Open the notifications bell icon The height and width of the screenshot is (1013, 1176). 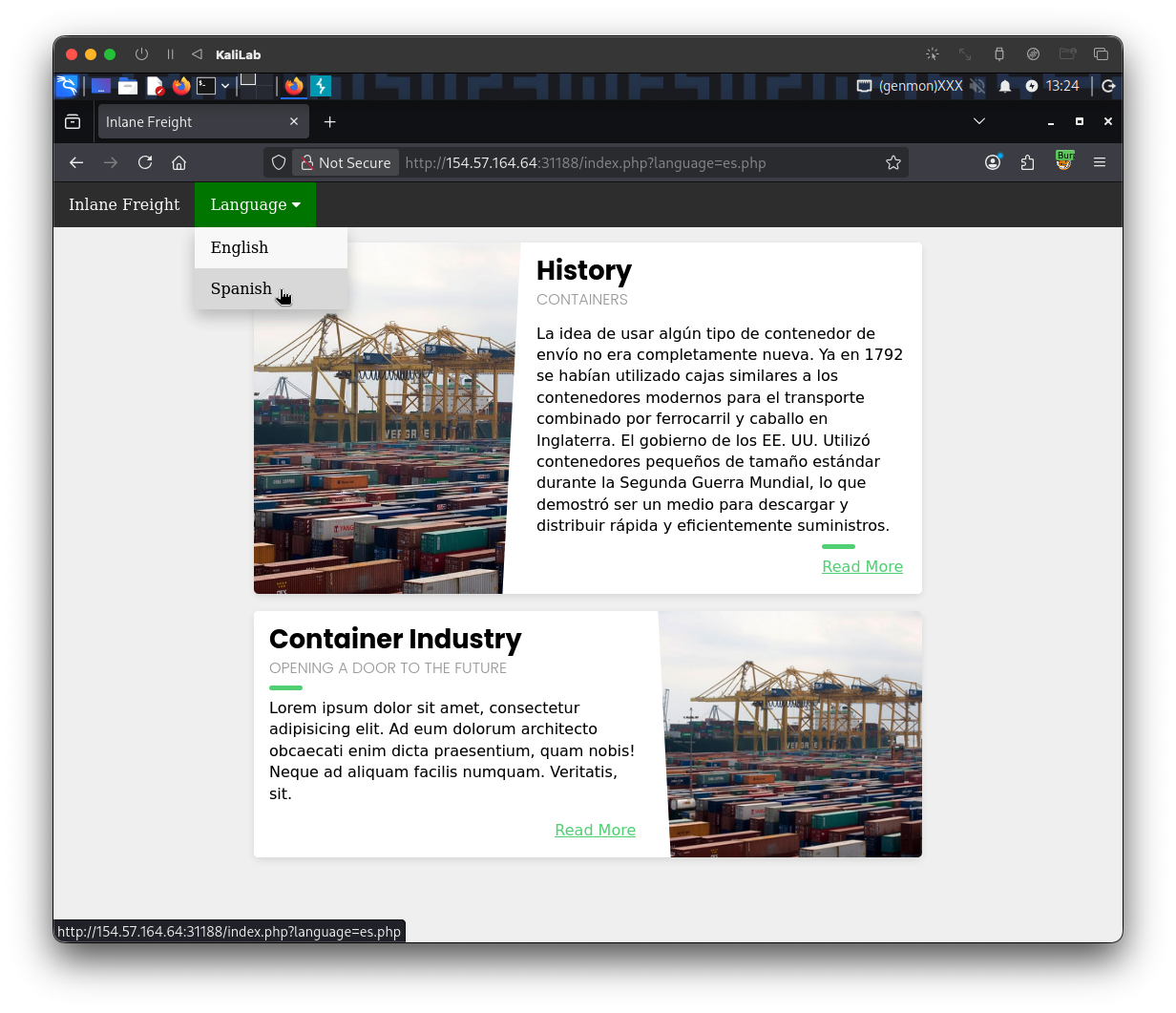(1005, 86)
